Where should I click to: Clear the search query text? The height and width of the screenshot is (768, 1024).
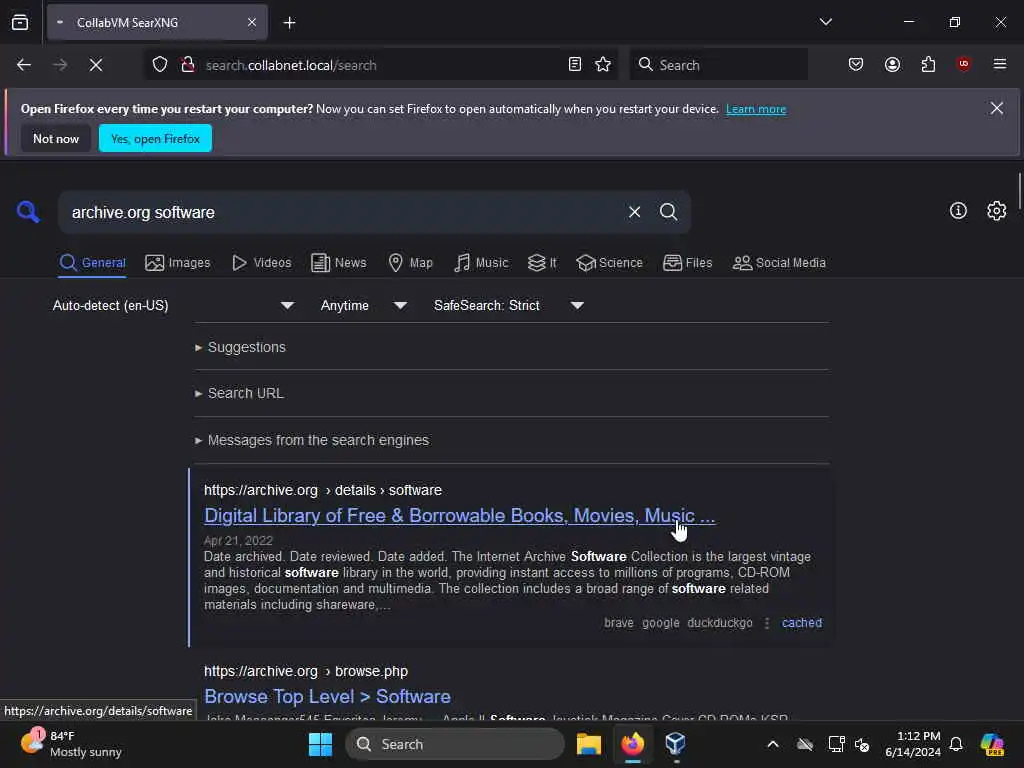pos(634,212)
